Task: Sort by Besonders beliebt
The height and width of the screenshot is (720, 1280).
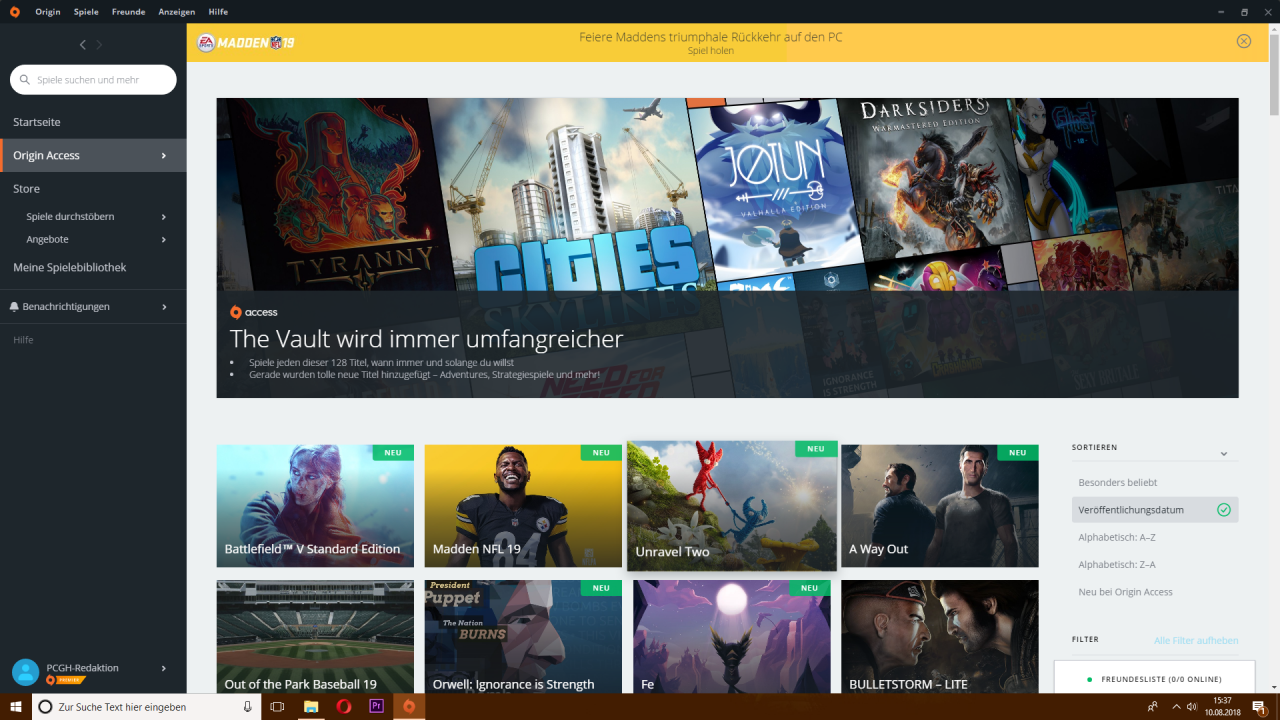Action: click(x=1117, y=483)
